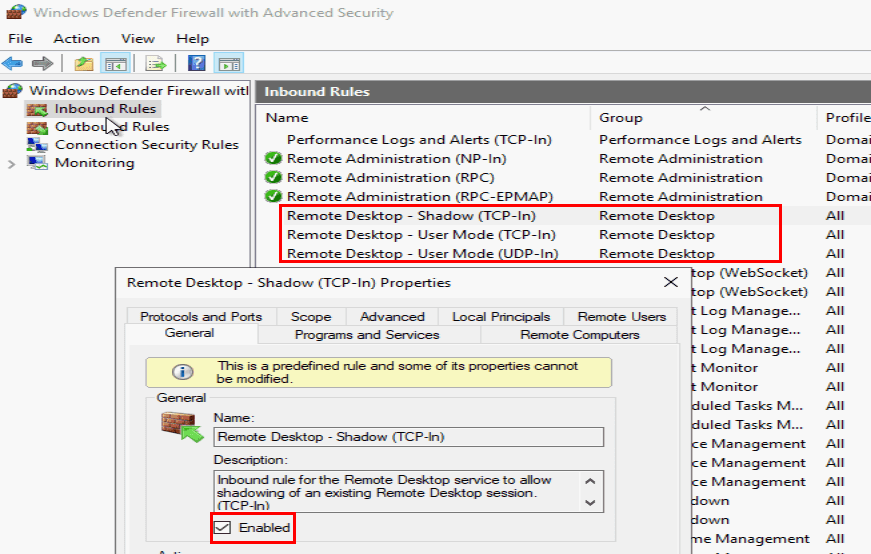Click the rule Name input field
871x554 pixels.
coord(408,437)
